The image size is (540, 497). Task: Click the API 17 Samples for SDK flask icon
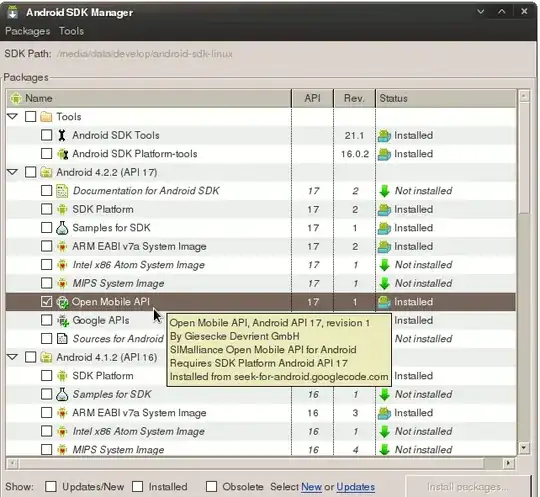(x=62, y=228)
